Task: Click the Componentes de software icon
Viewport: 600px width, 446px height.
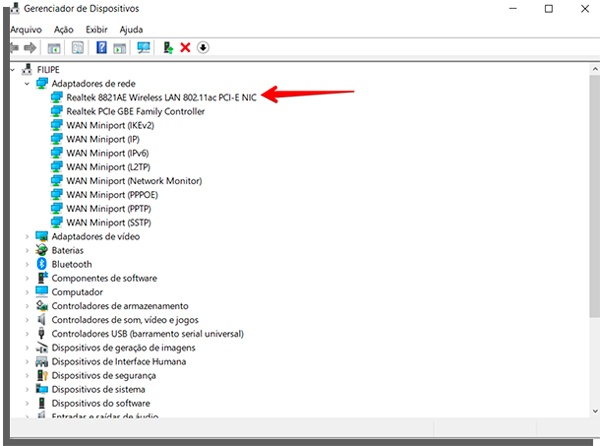Action: (x=42, y=278)
